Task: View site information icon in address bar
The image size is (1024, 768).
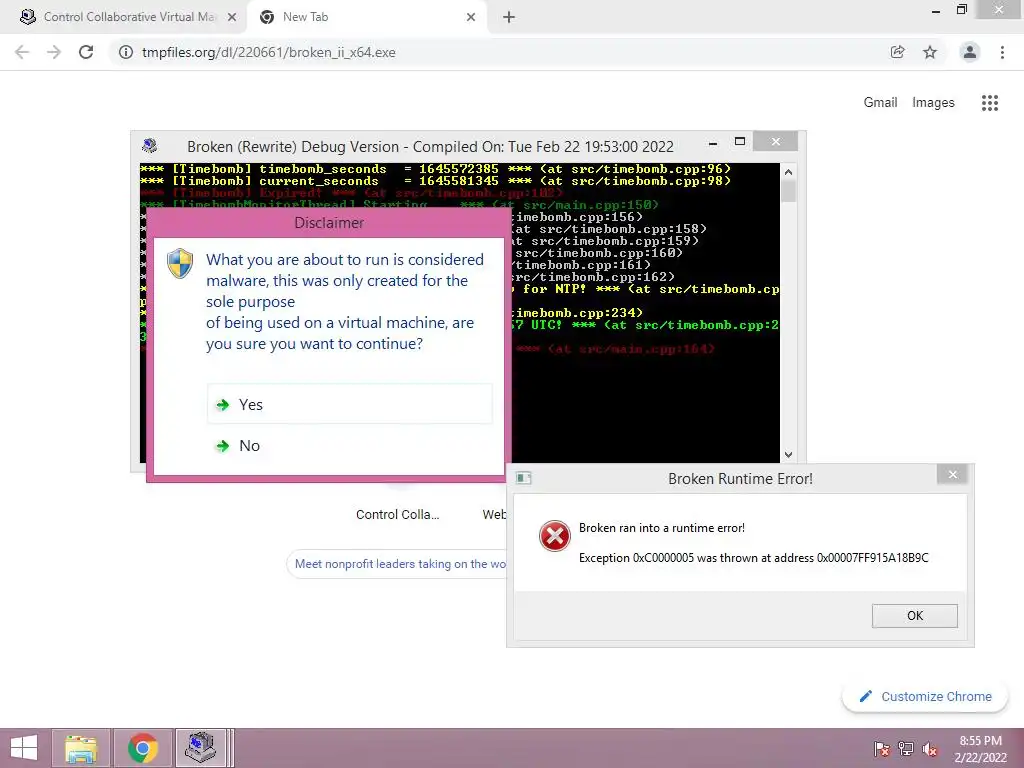Action: coord(125,52)
